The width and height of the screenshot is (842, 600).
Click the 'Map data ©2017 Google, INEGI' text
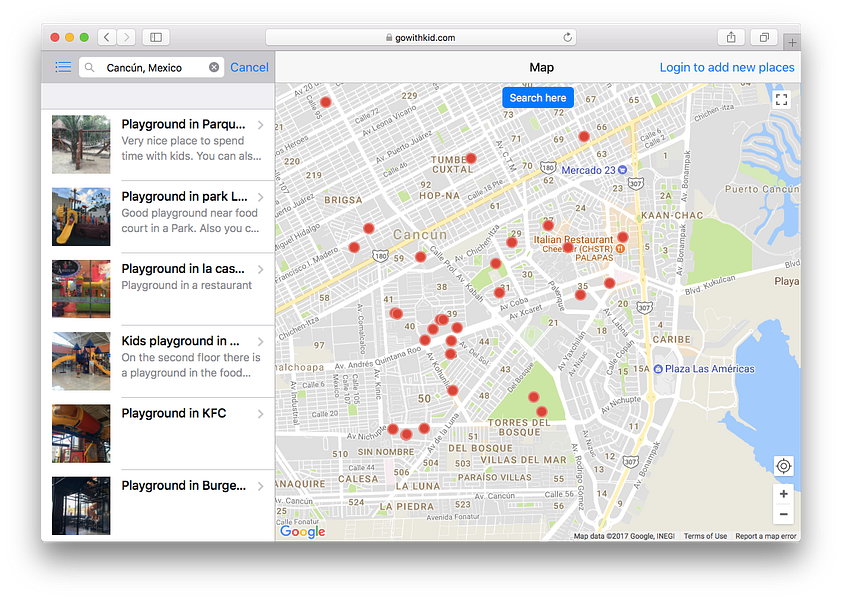(x=624, y=536)
